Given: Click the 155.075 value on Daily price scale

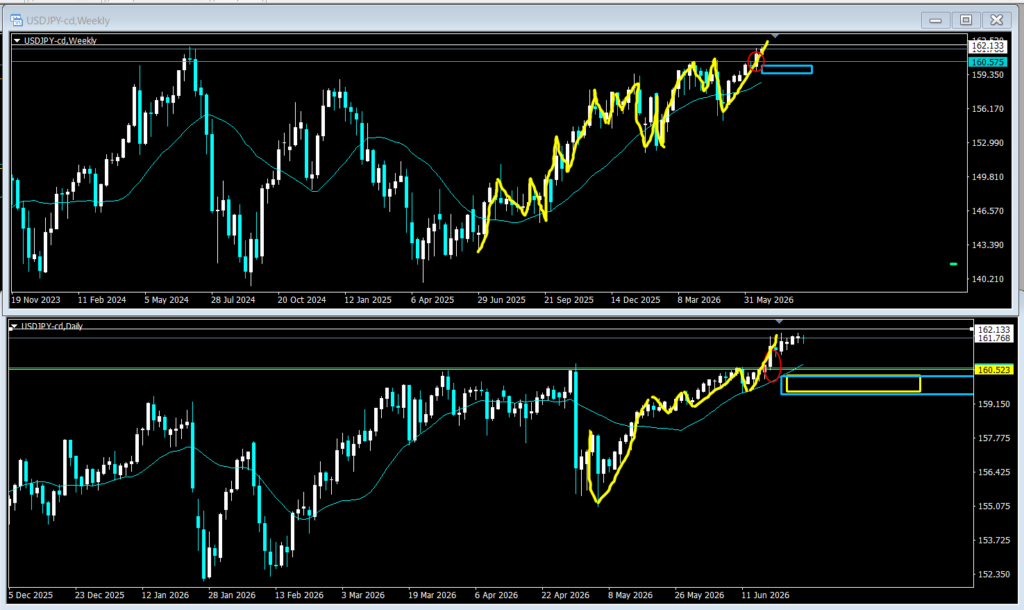Looking at the screenshot, I should coord(993,506).
